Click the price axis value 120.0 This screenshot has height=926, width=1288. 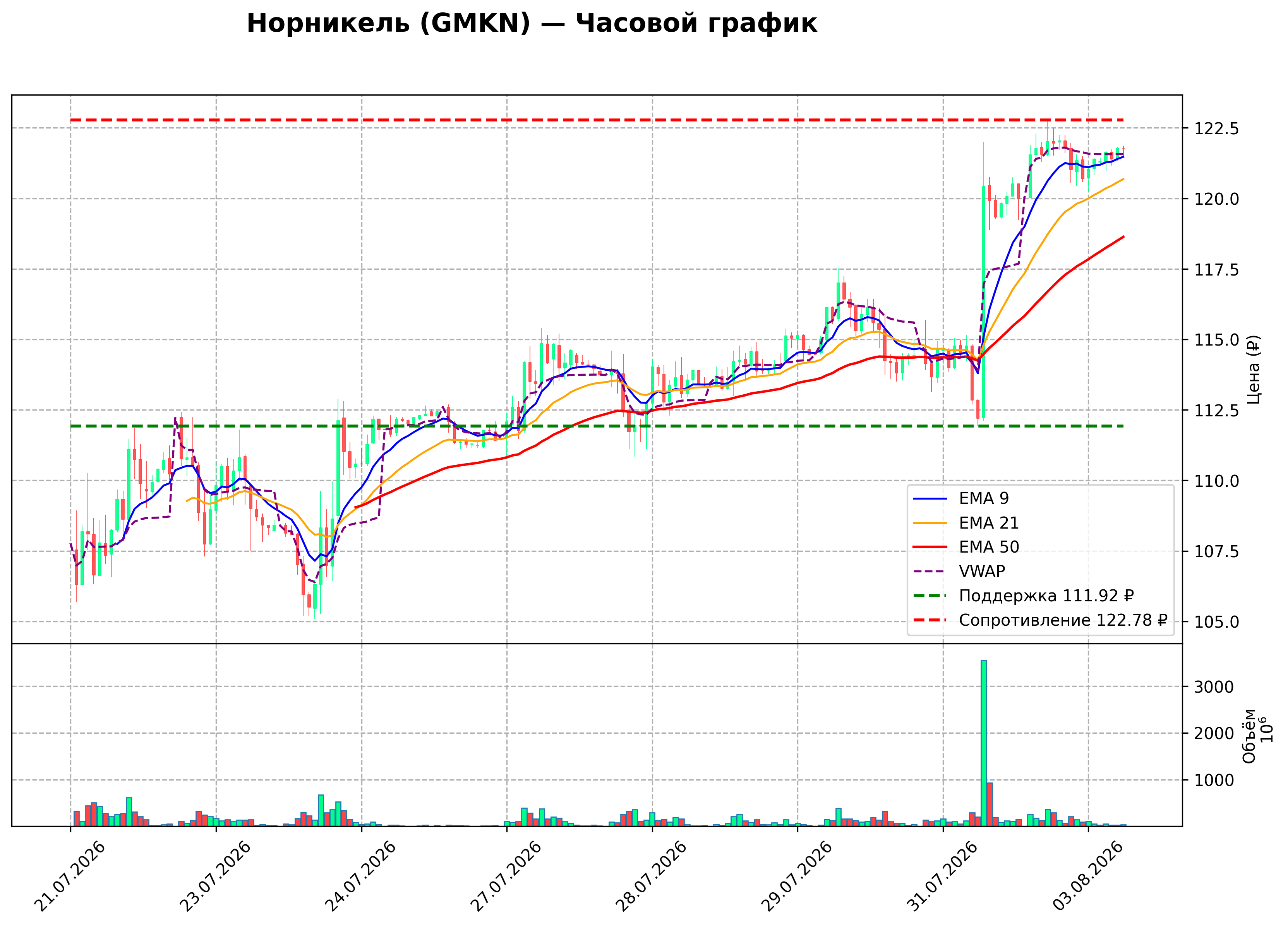[1216, 199]
